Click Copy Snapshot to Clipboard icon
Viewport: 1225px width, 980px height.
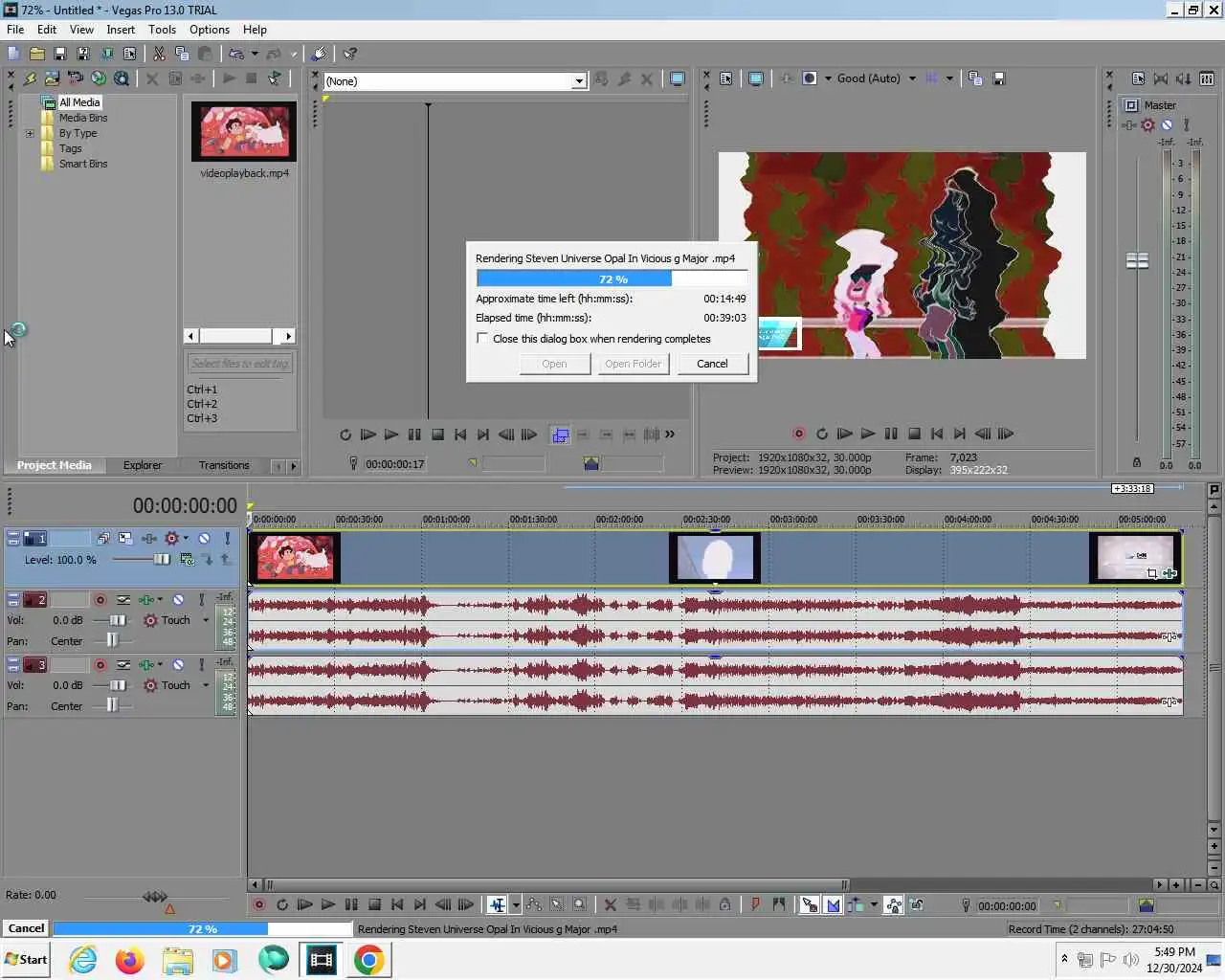975,78
